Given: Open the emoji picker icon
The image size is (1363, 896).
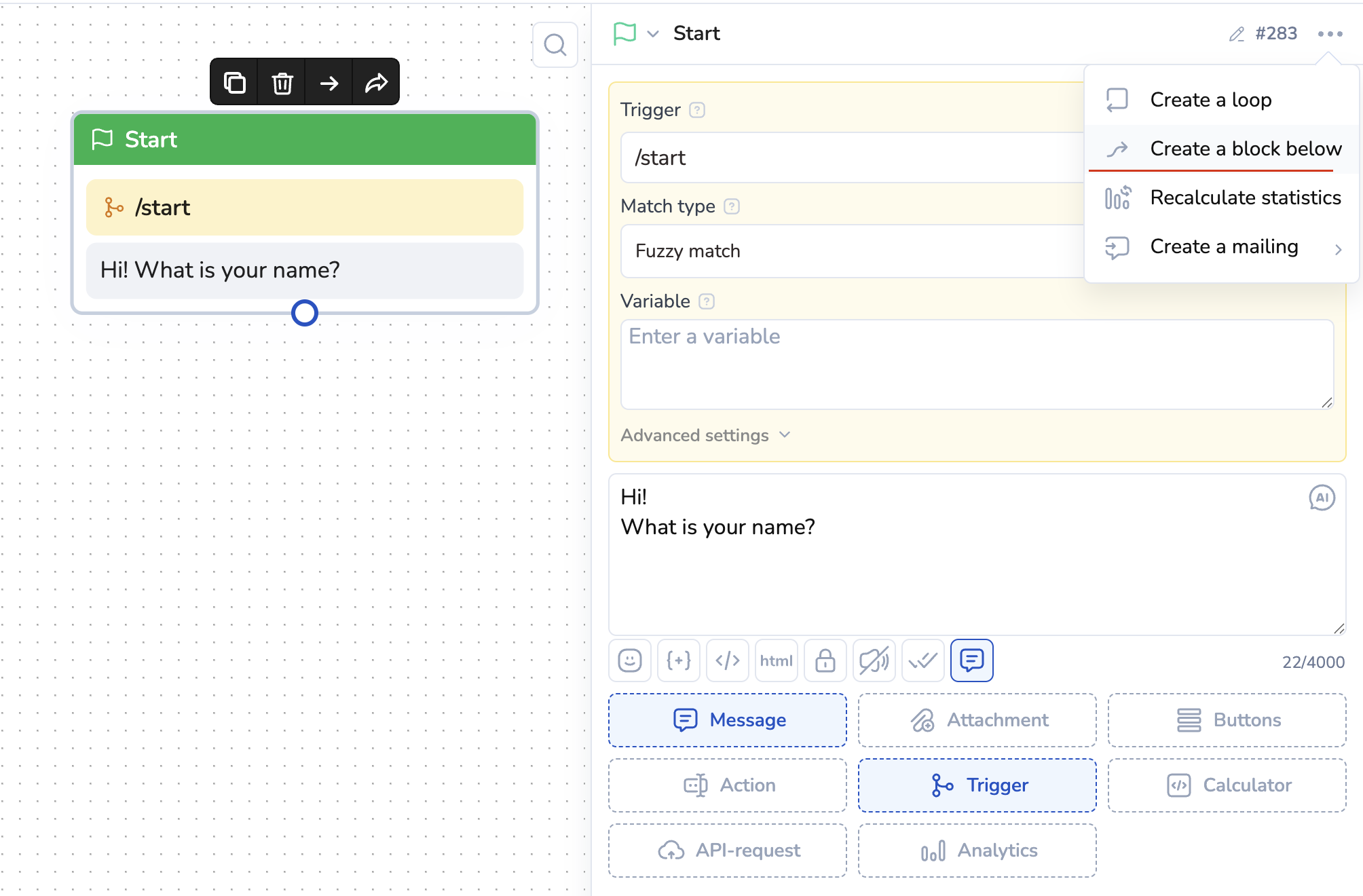Looking at the screenshot, I should point(630,660).
